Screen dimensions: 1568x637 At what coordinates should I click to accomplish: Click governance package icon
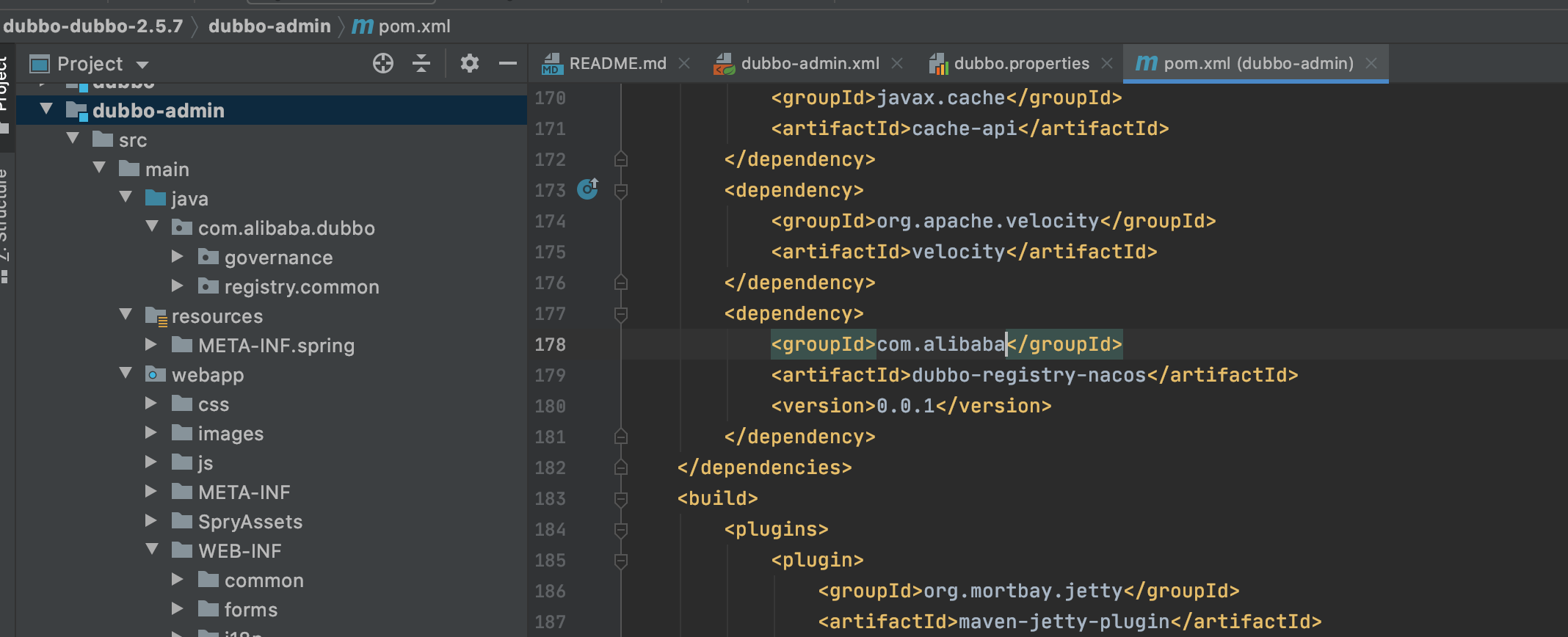pos(208,257)
